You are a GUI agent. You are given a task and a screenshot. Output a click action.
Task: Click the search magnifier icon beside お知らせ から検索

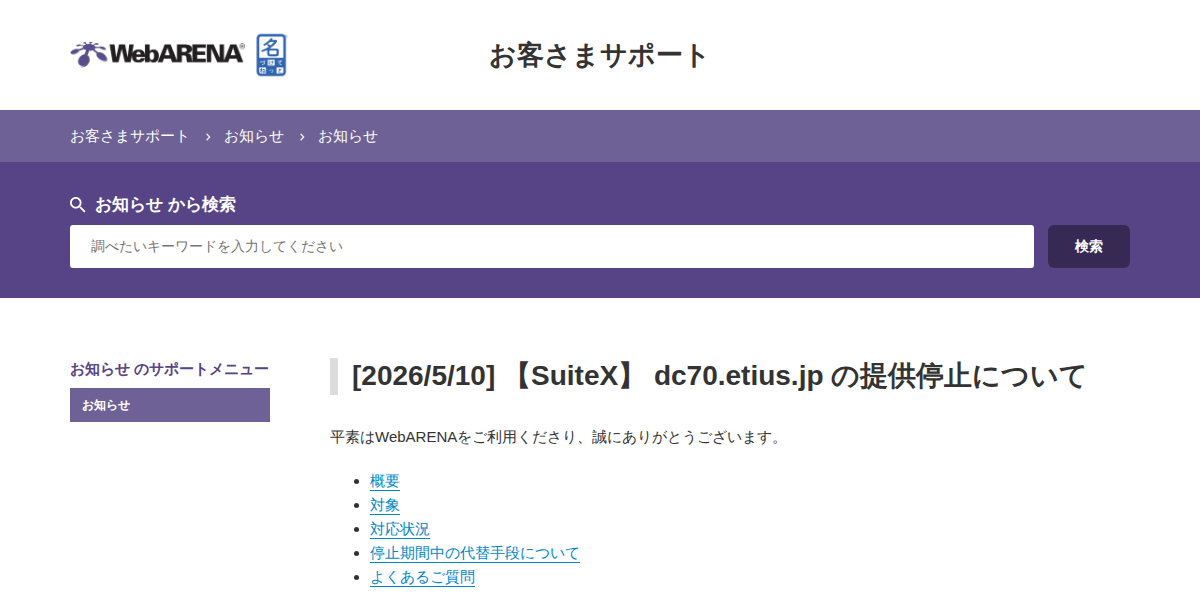pyautogui.click(x=78, y=205)
